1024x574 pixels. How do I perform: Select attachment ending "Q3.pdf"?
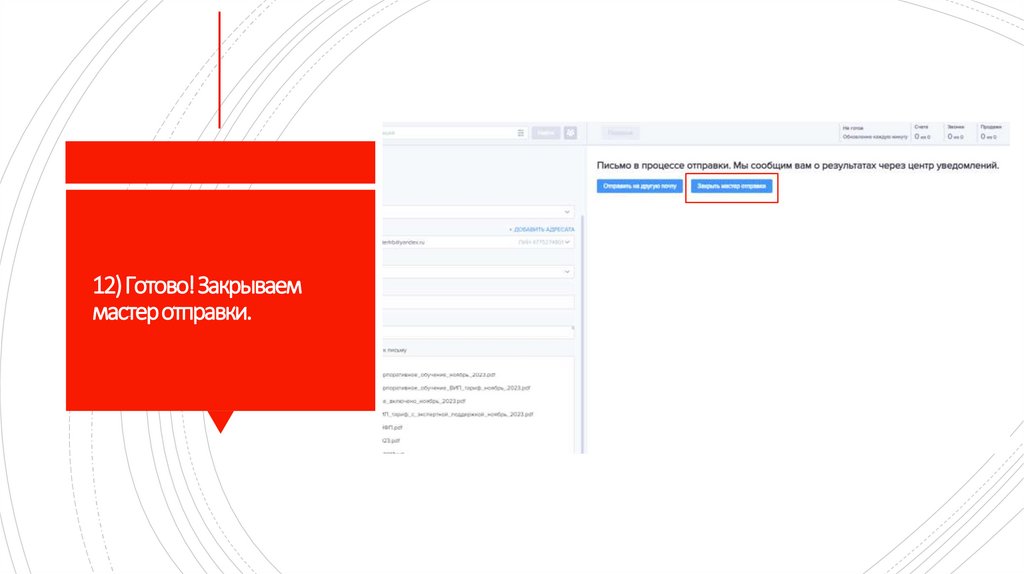391,441
